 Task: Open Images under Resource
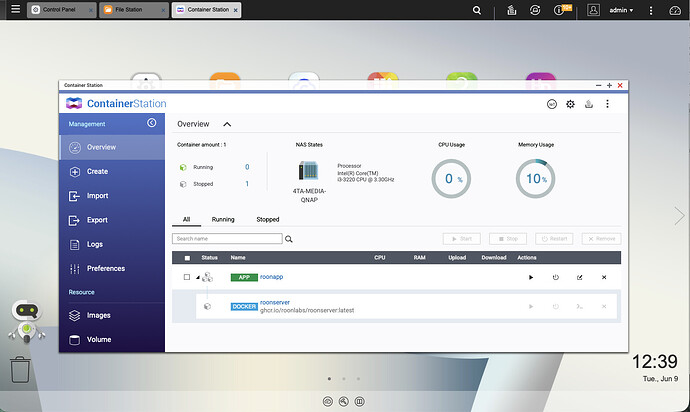point(112,315)
